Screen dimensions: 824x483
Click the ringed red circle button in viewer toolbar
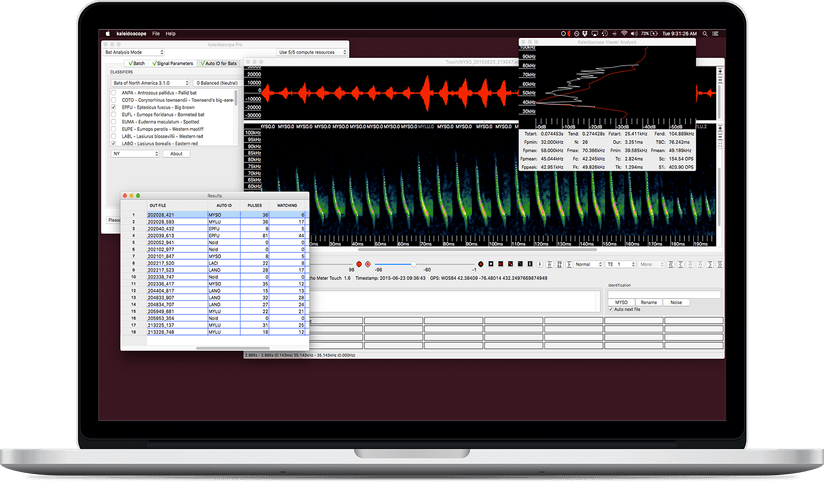(x=368, y=264)
